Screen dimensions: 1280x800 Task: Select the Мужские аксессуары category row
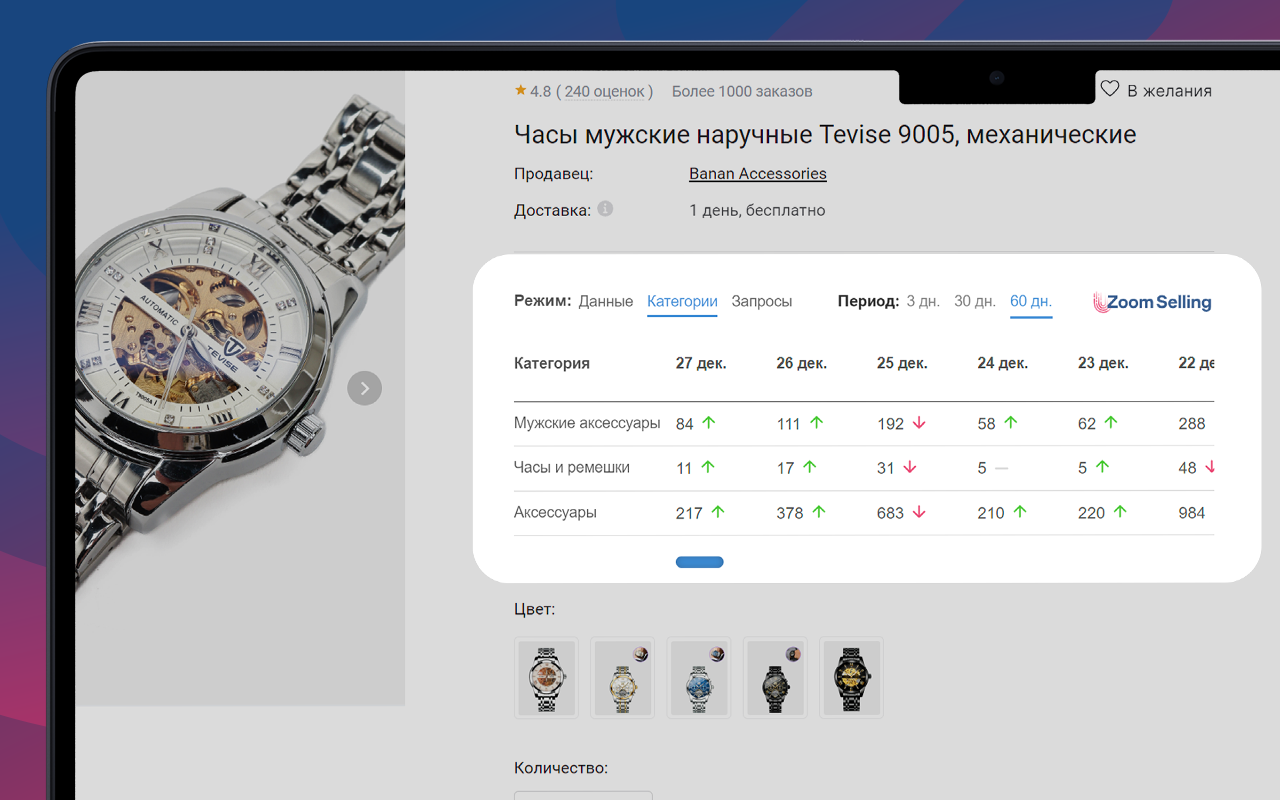864,424
